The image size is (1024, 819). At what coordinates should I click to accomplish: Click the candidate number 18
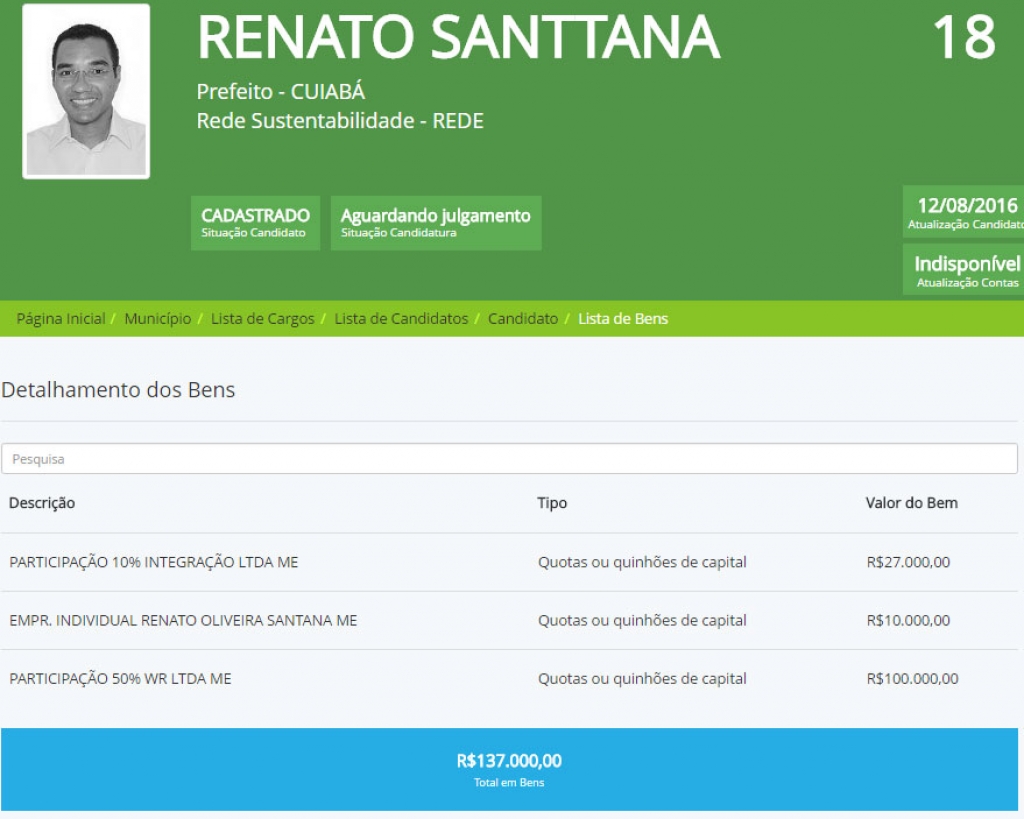coord(964,37)
